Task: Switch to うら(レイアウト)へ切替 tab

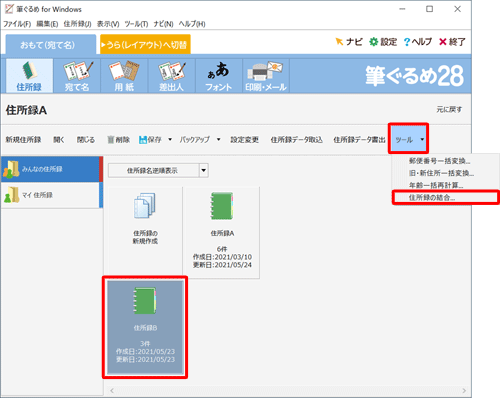Action: point(145,45)
